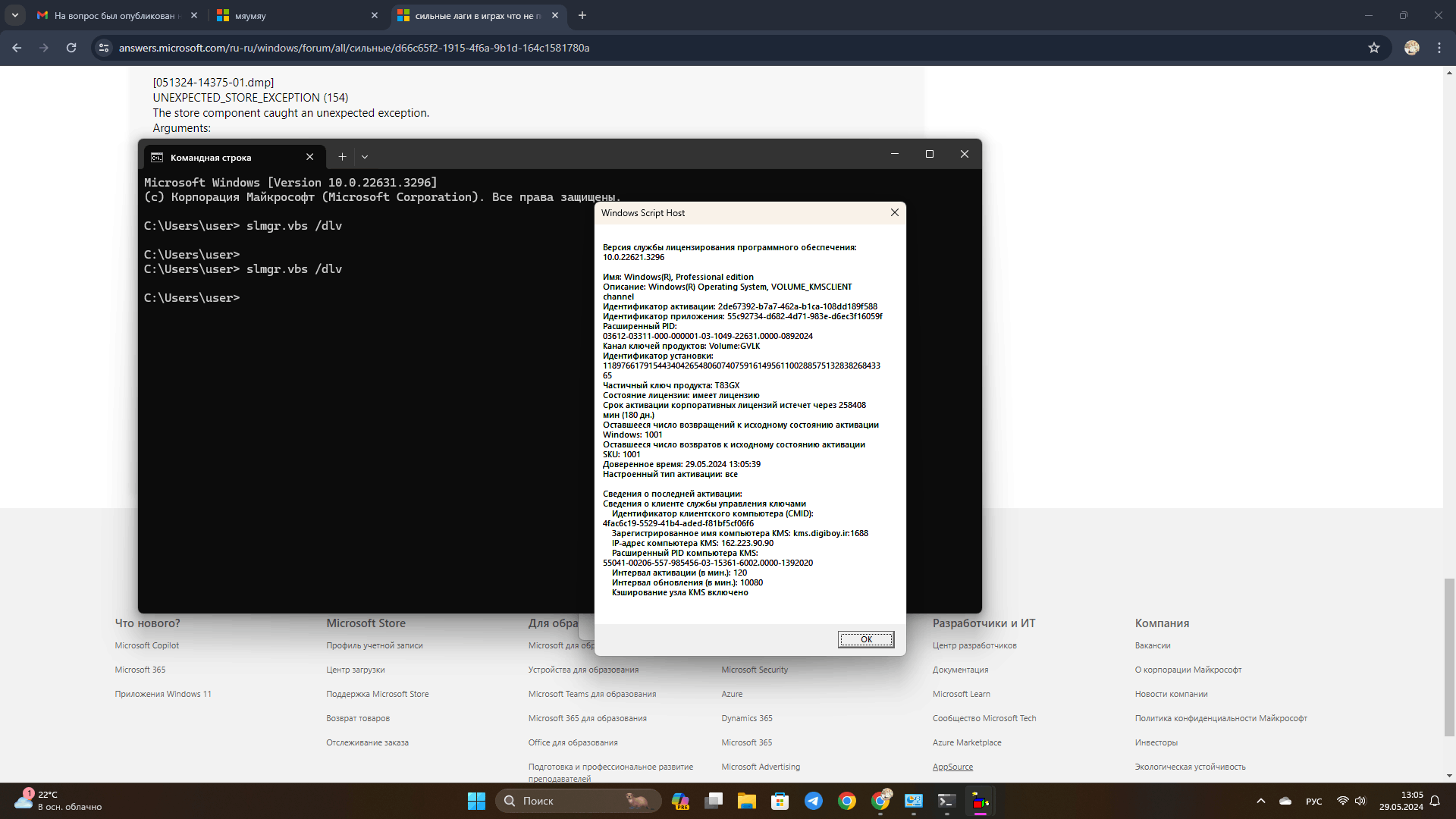Open Windows Start menu

click(476, 801)
